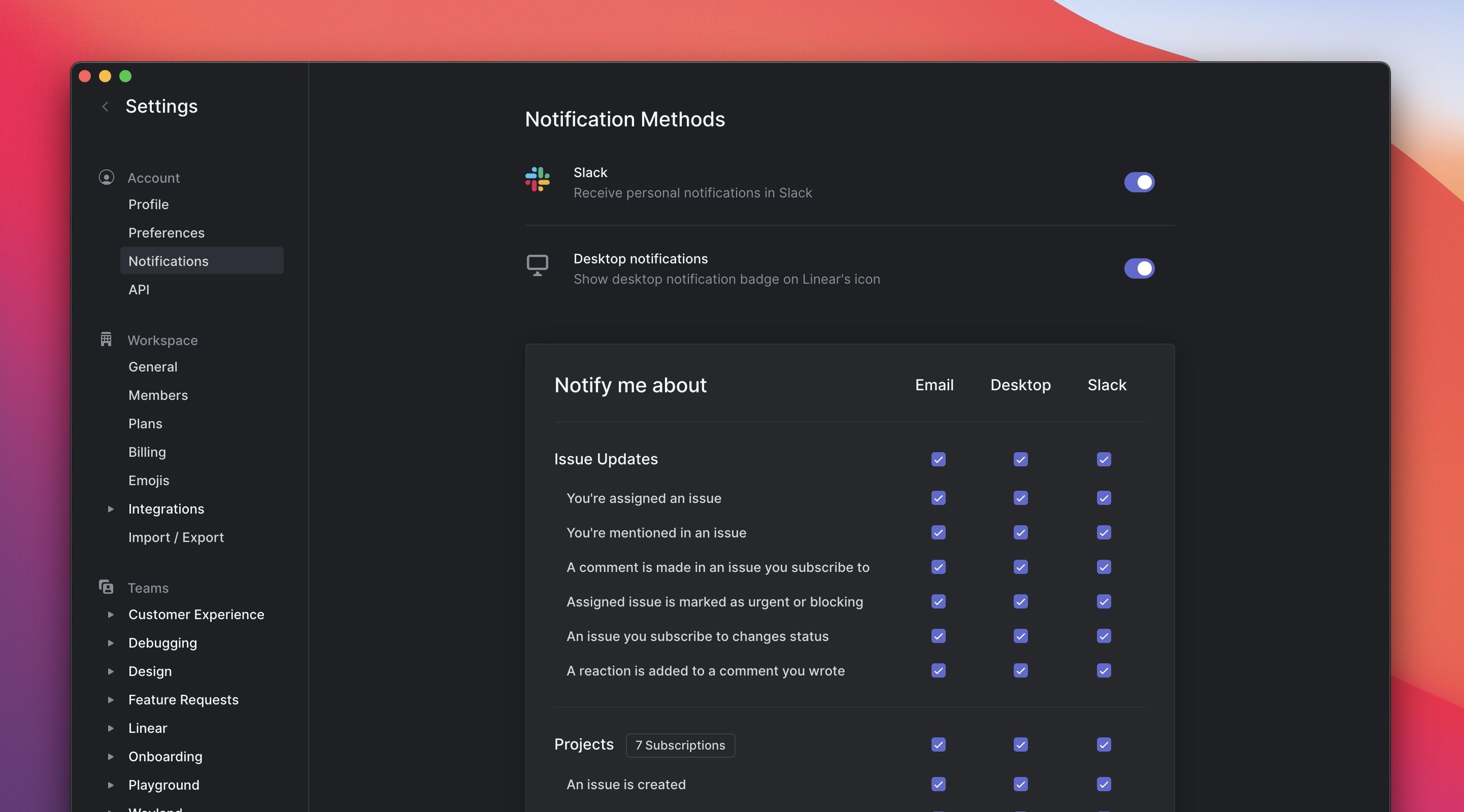Viewport: 1464px width, 812px height.
Task: Click the back arrow beside Settings
Action: pos(105,107)
